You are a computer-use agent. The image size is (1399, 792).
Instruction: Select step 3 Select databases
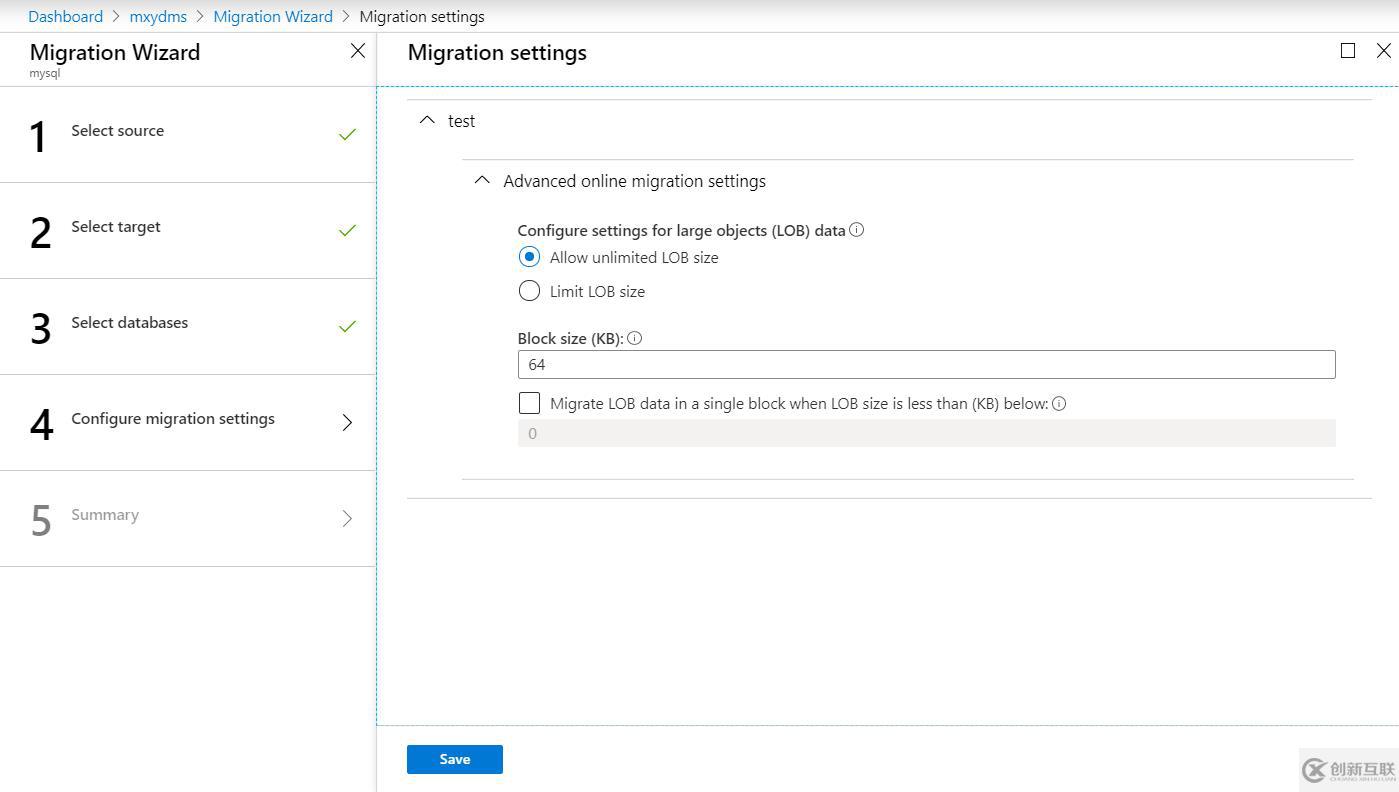(128, 322)
